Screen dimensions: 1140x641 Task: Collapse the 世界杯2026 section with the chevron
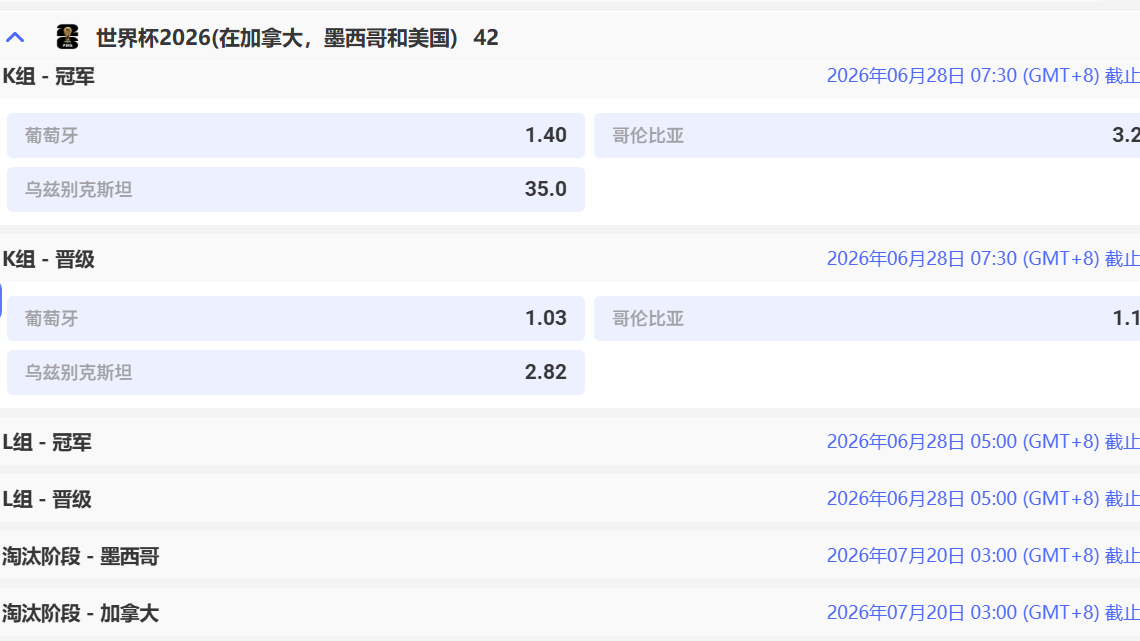tap(15, 38)
